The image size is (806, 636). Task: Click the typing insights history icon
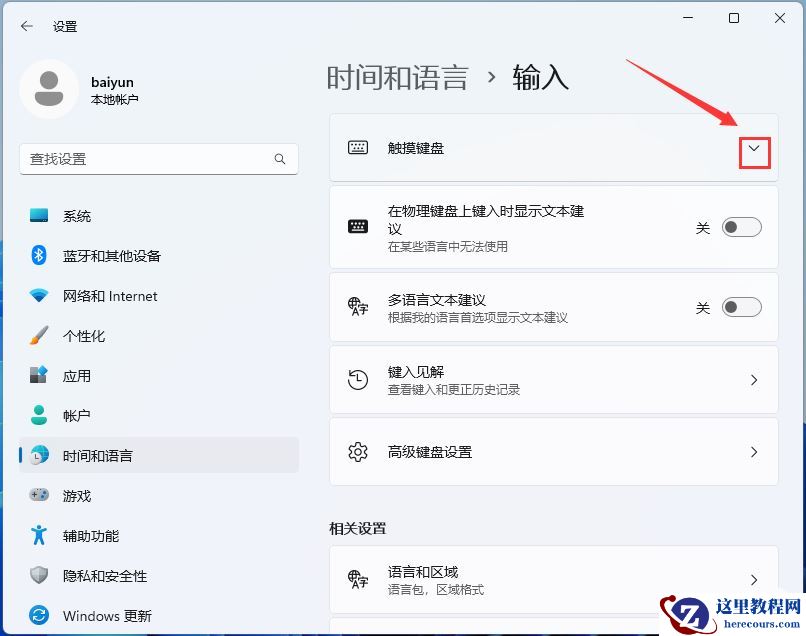[x=359, y=379]
